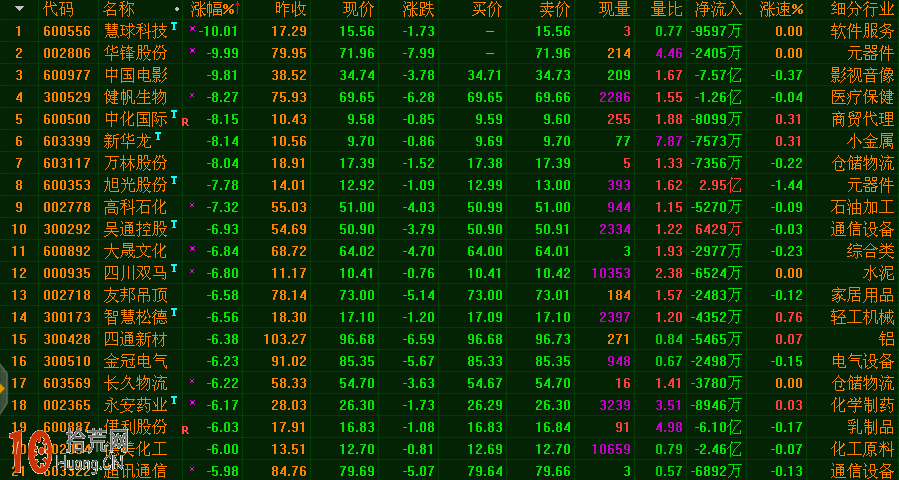The image size is (899, 480).
Task: Click 乳制品 industry cell
Action: (870, 427)
